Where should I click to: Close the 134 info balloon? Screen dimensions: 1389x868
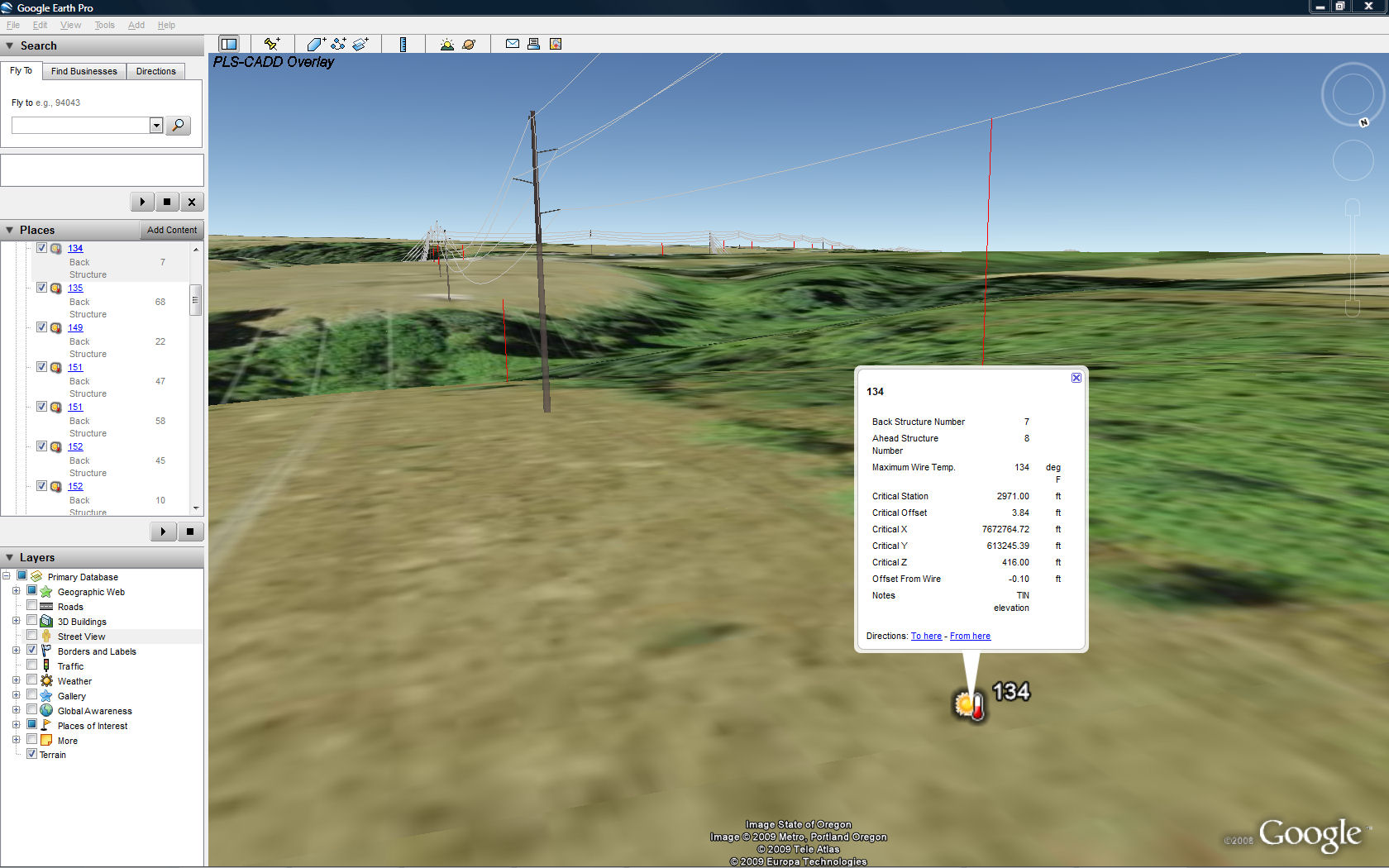(x=1076, y=378)
